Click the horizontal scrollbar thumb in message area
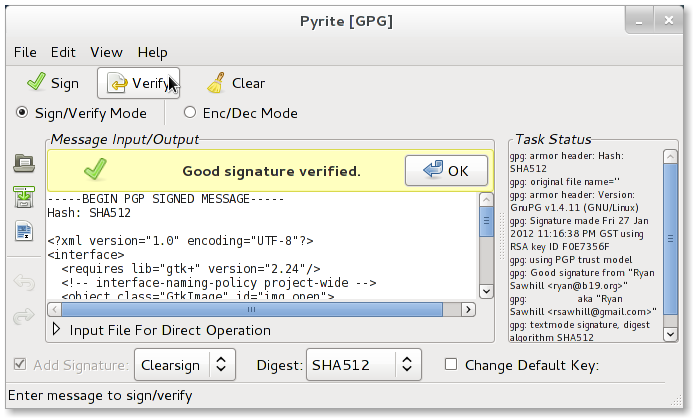The image size is (693, 418). coord(252,309)
